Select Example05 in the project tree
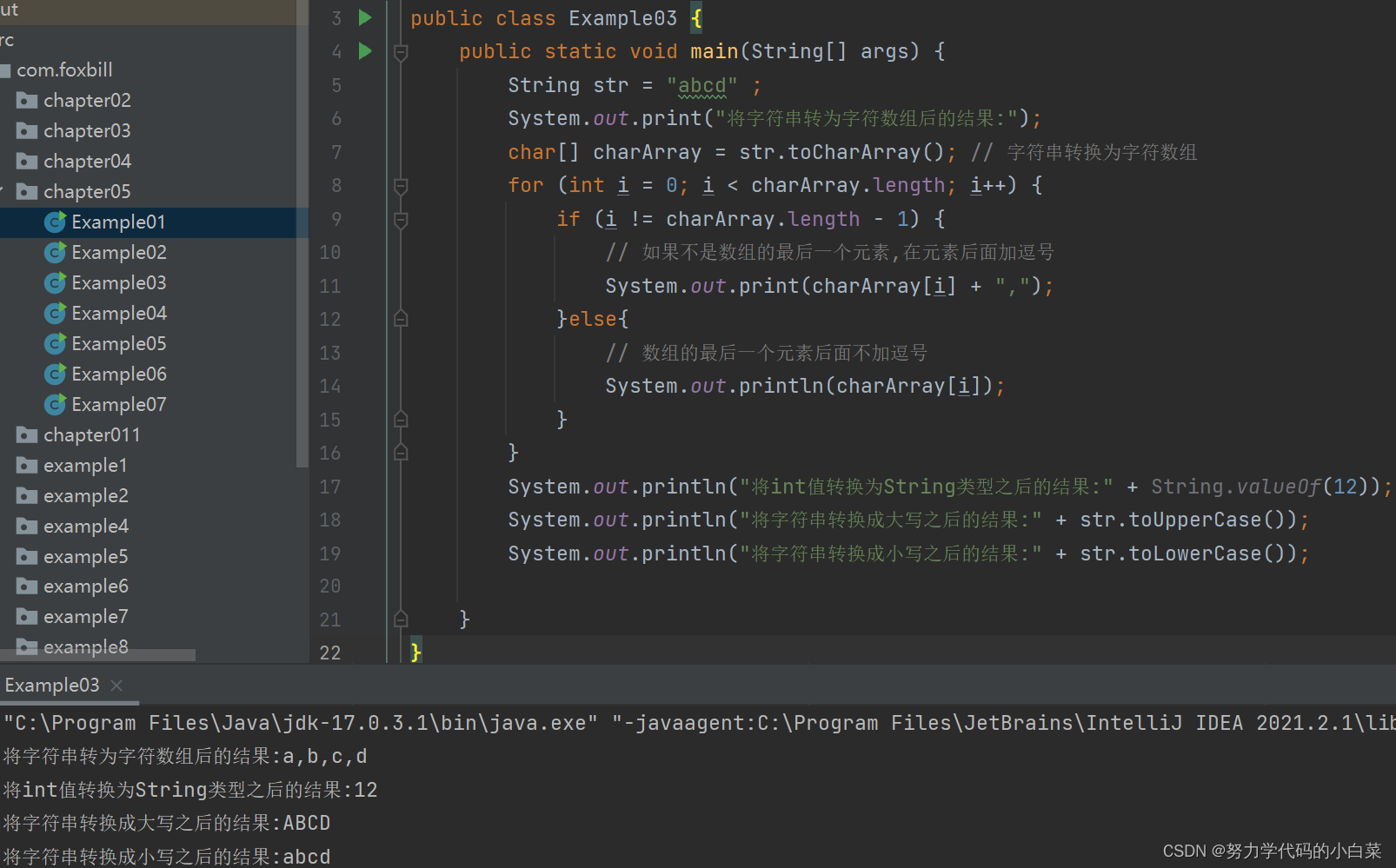The height and width of the screenshot is (868, 1396). [119, 343]
